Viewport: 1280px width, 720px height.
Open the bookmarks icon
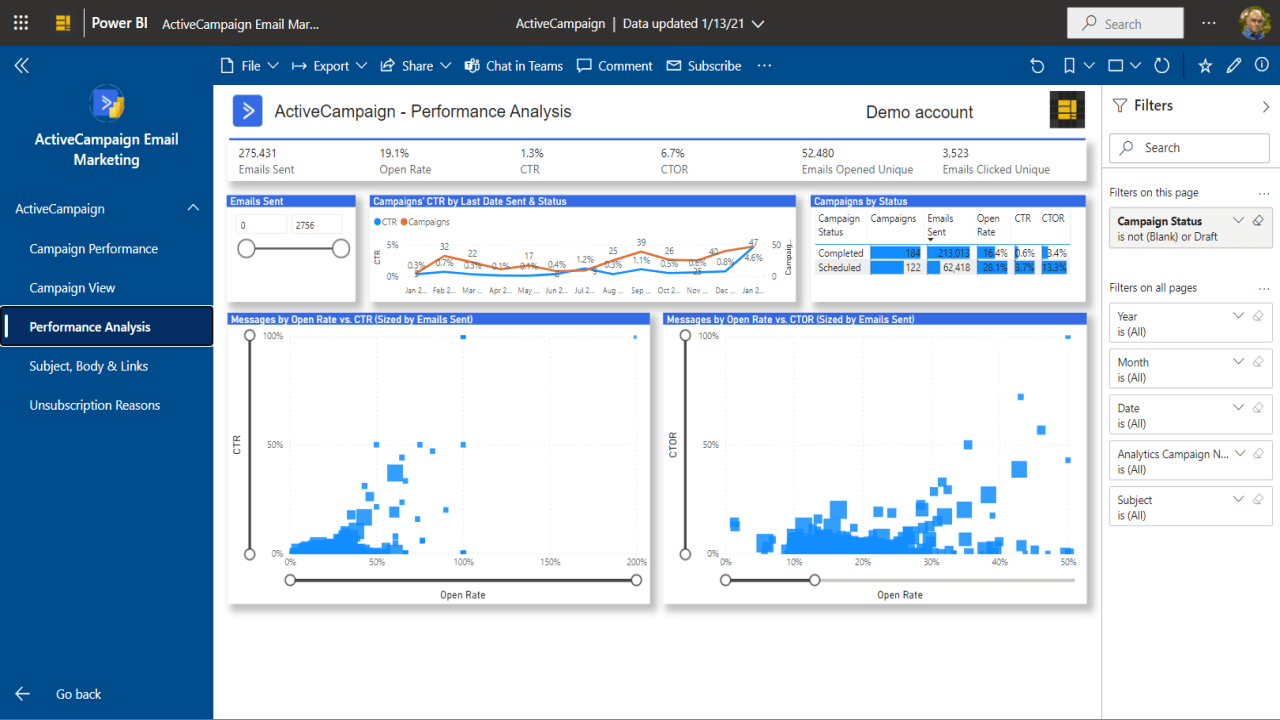pyautogui.click(x=1069, y=66)
